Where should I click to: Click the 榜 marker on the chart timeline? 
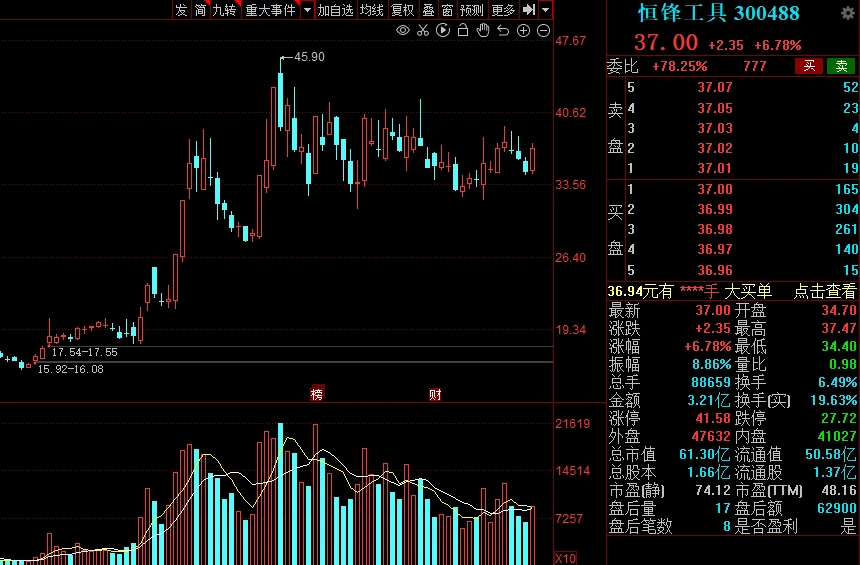point(317,394)
